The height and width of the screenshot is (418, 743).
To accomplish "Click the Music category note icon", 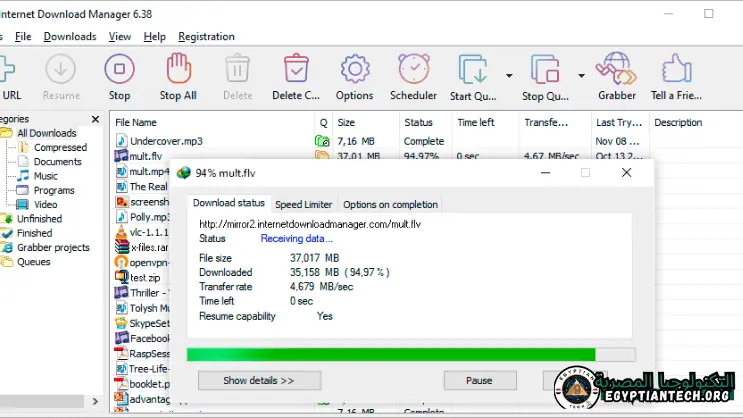I will [x=22, y=176].
